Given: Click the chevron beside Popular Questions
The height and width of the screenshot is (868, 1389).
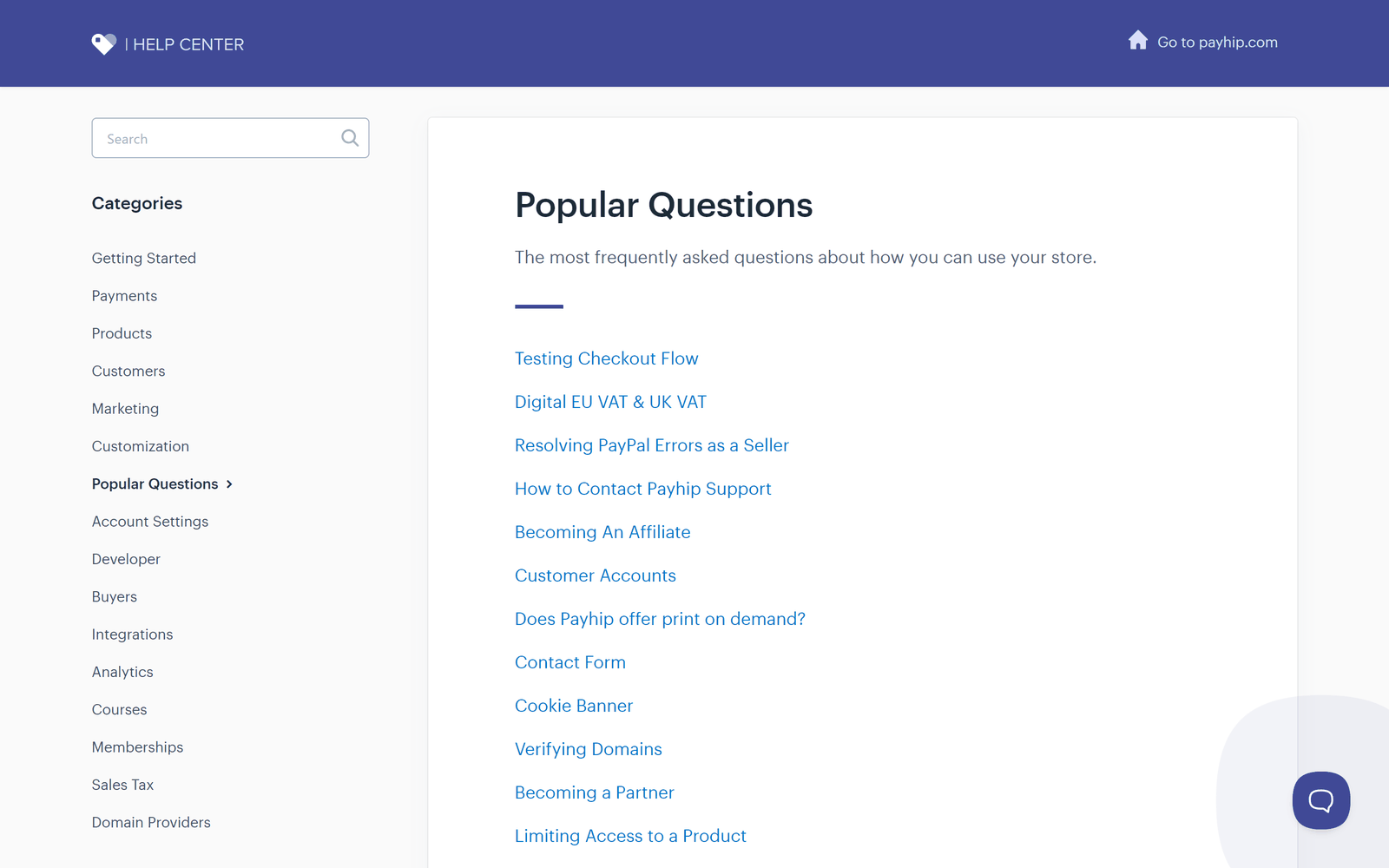Looking at the screenshot, I should (229, 484).
